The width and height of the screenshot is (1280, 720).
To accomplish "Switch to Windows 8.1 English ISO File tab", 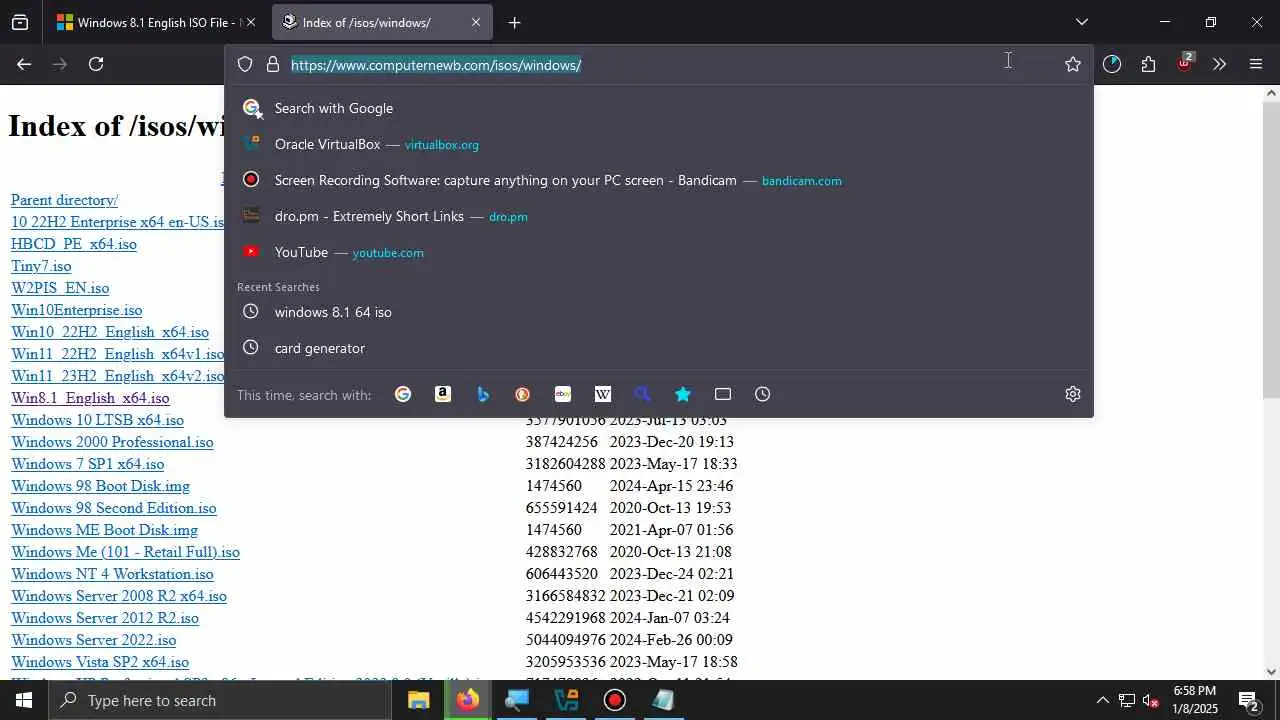I will (156, 22).
